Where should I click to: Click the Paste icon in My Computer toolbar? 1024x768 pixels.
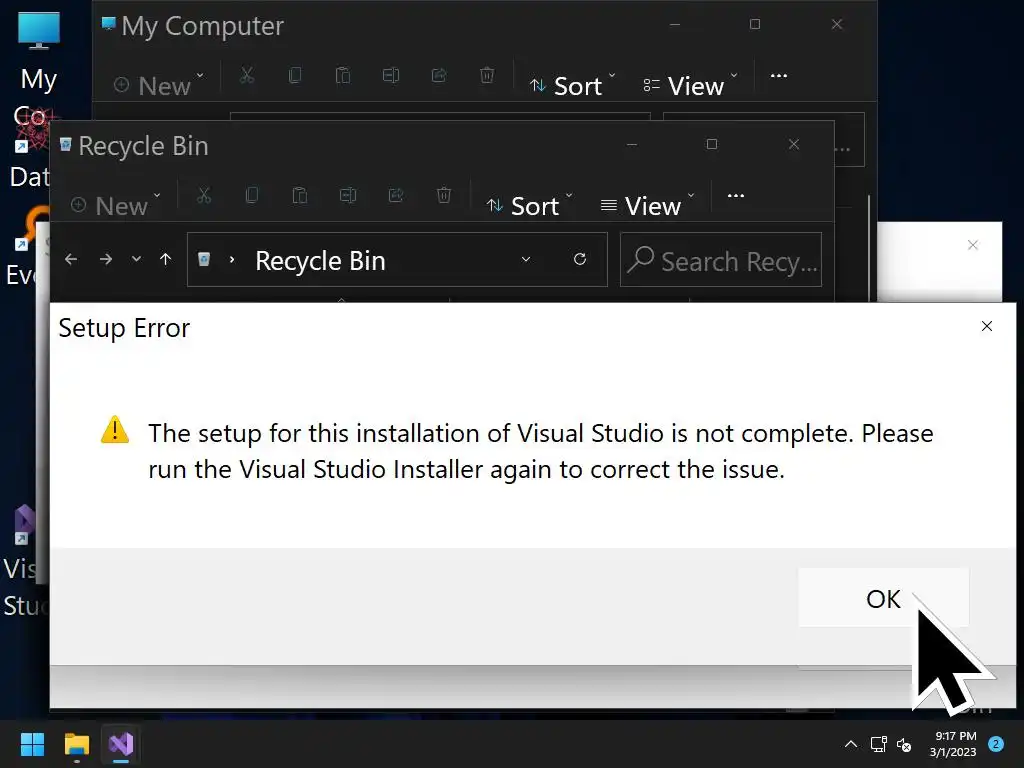coord(343,75)
